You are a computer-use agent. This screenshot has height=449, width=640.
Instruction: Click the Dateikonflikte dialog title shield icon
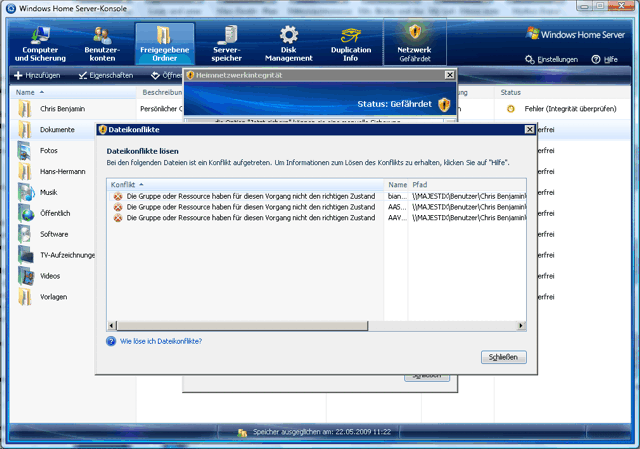coord(102,129)
